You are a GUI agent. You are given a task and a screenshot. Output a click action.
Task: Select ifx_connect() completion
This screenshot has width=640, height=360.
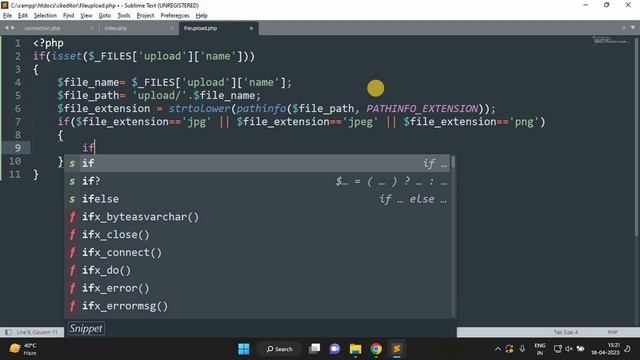click(x=257, y=252)
